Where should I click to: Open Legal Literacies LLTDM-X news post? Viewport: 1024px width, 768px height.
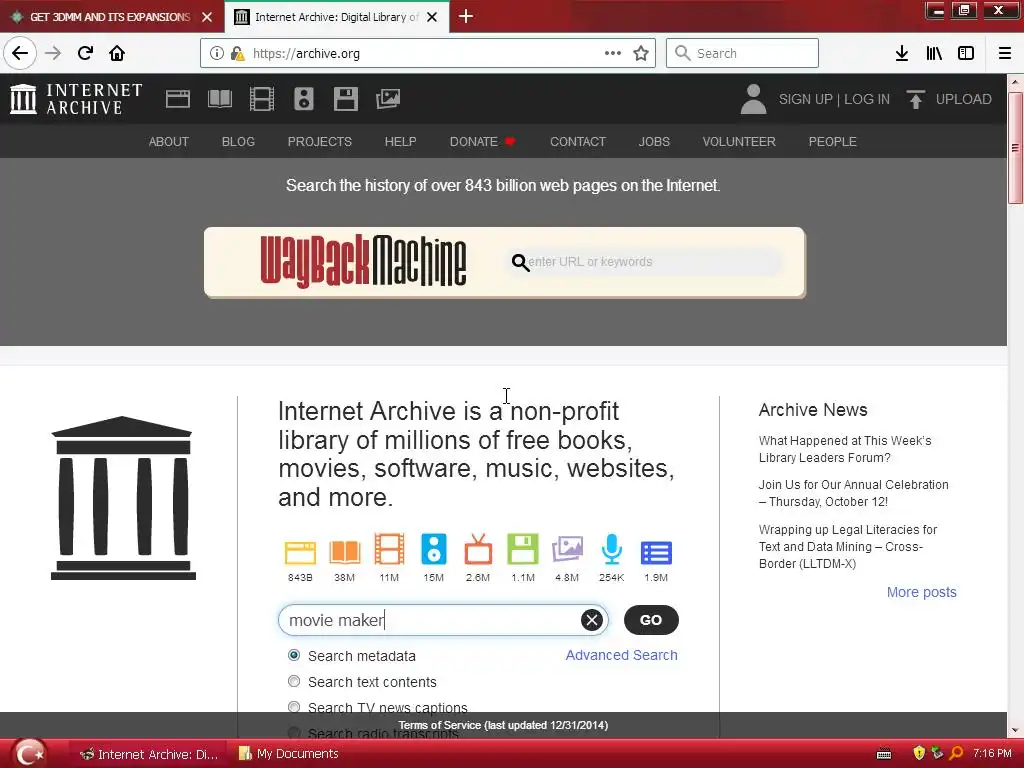point(848,547)
